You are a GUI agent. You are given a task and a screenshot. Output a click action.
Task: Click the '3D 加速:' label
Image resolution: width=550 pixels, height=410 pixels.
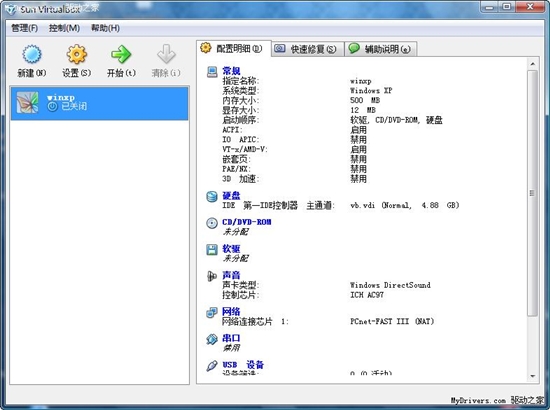click(241, 179)
